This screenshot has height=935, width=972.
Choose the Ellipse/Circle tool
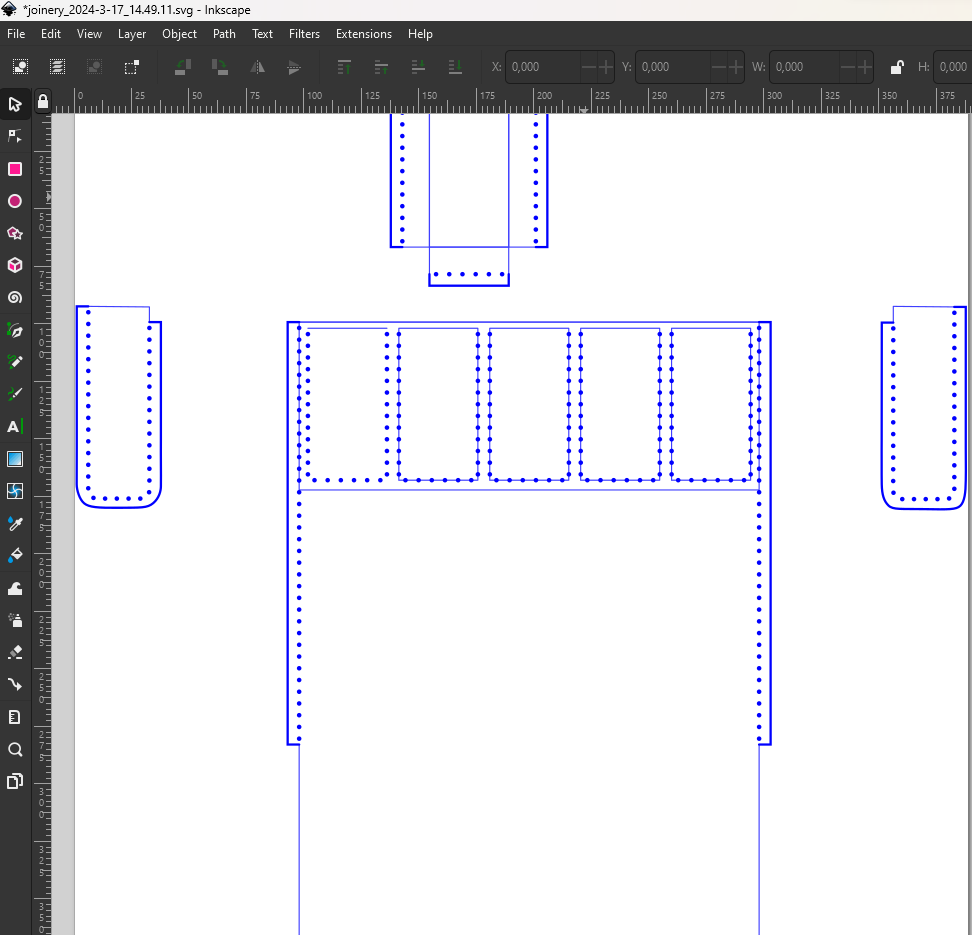[15, 201]
